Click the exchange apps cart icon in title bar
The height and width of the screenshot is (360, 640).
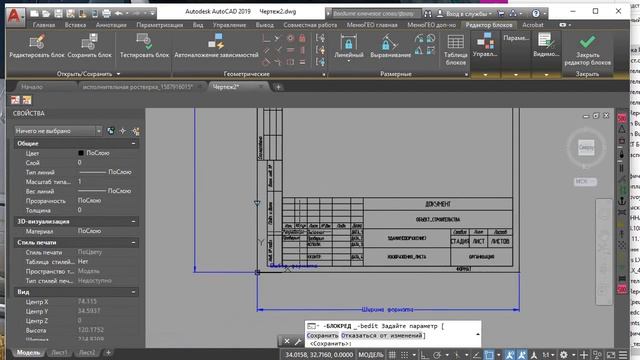click(501, 13)
